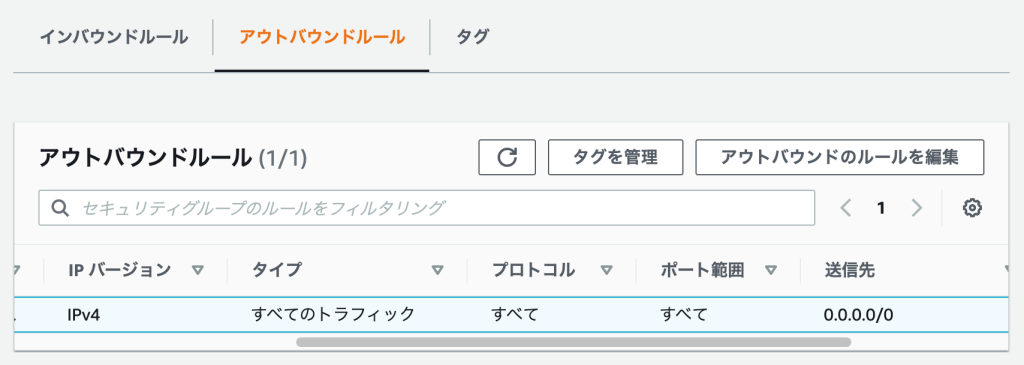Click the search magnifier icon

(x=60, y=208)
